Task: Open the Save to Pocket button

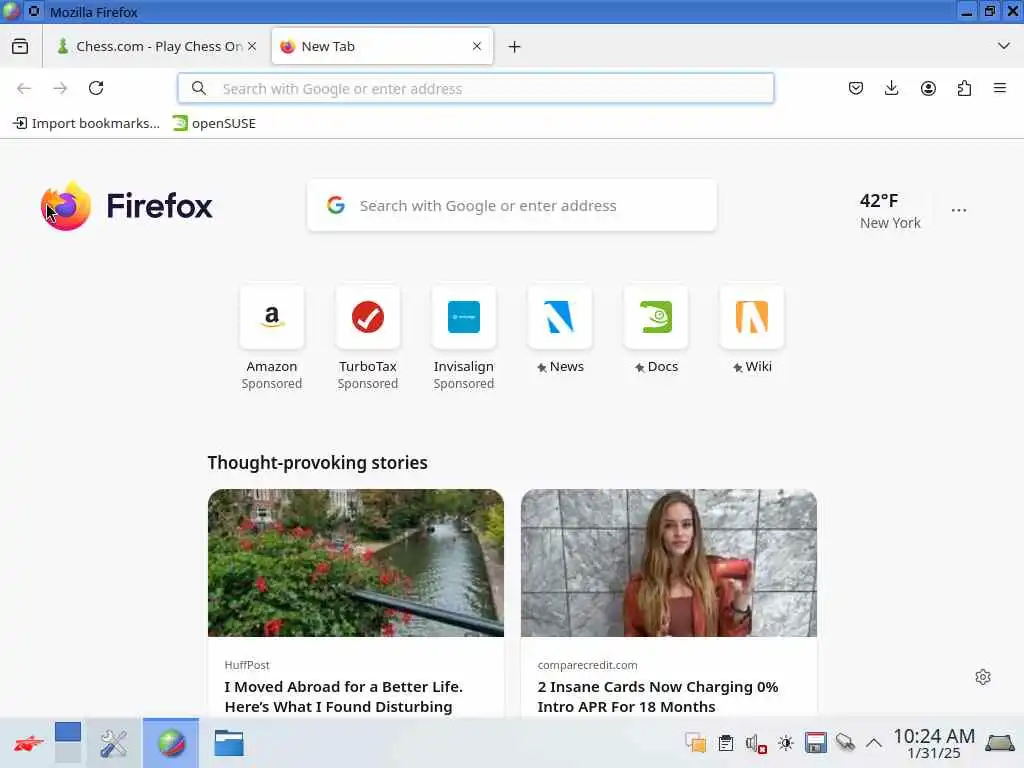Action: (856, 88)
